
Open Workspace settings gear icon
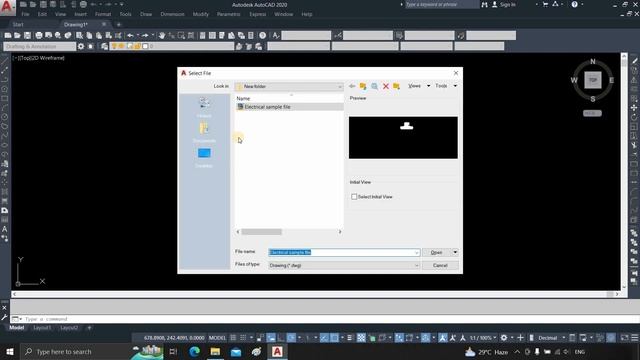pyautogui.click(x=81, y=47)
